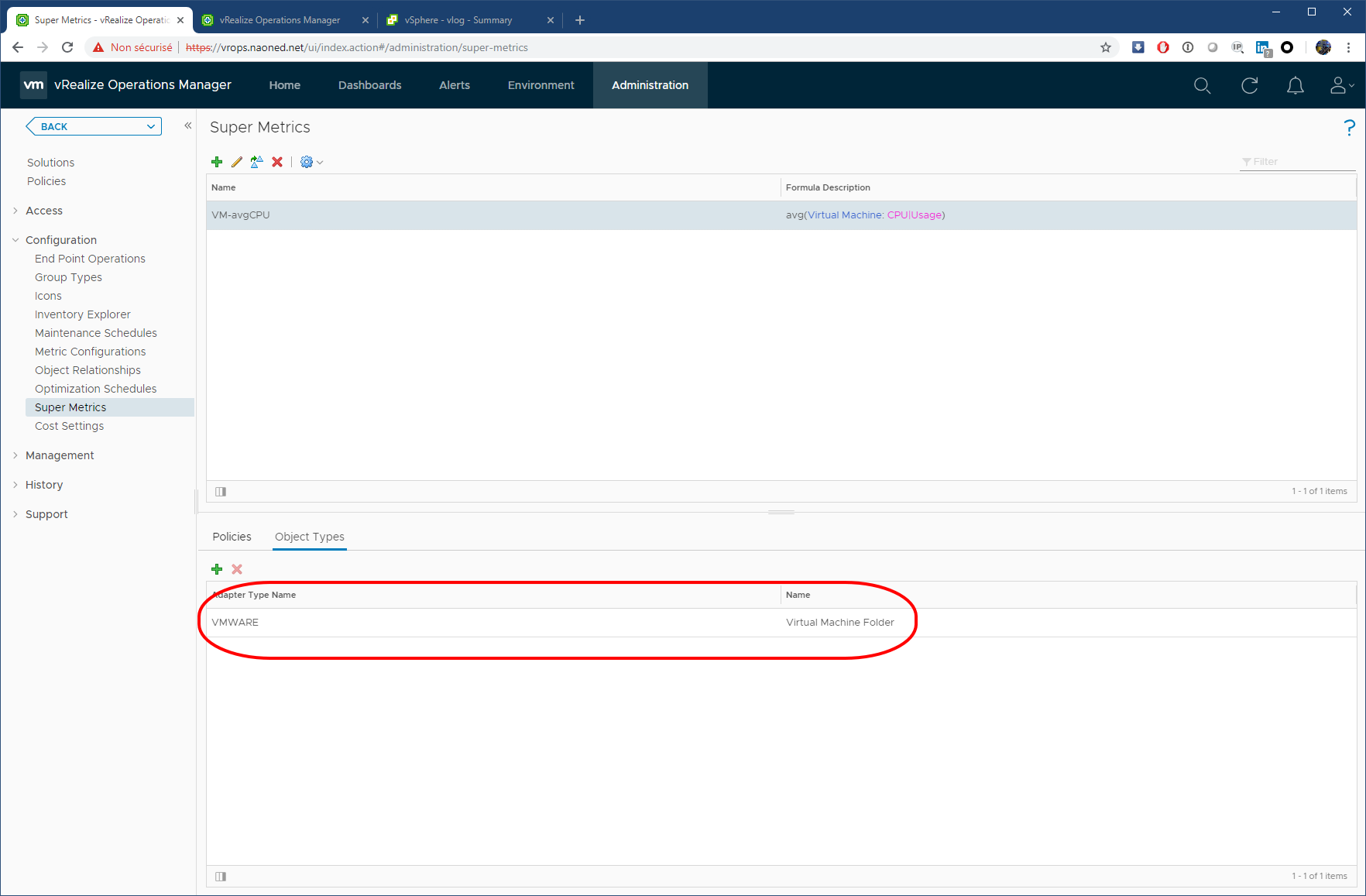Toggle column chooser in object types grid

(221, 876)
